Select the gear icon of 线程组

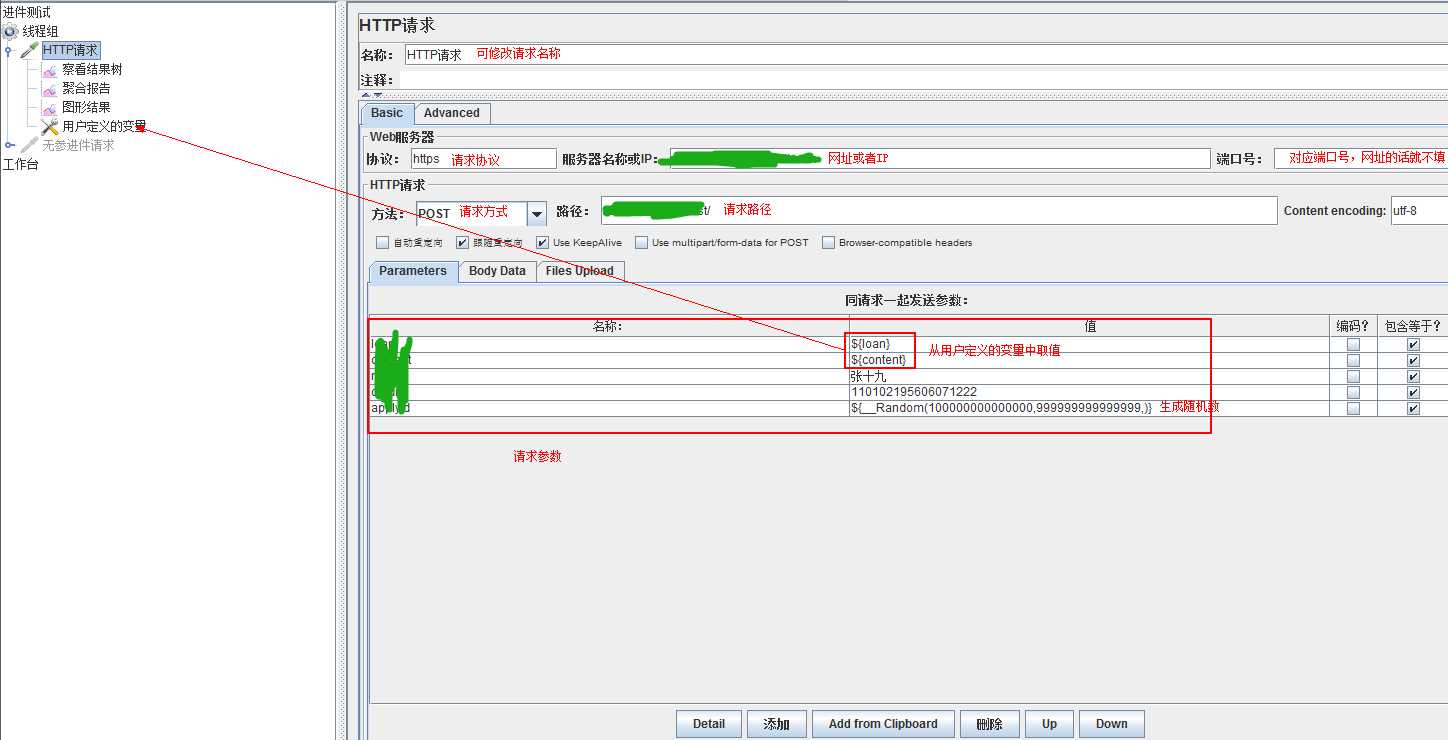tap(11, 31)
